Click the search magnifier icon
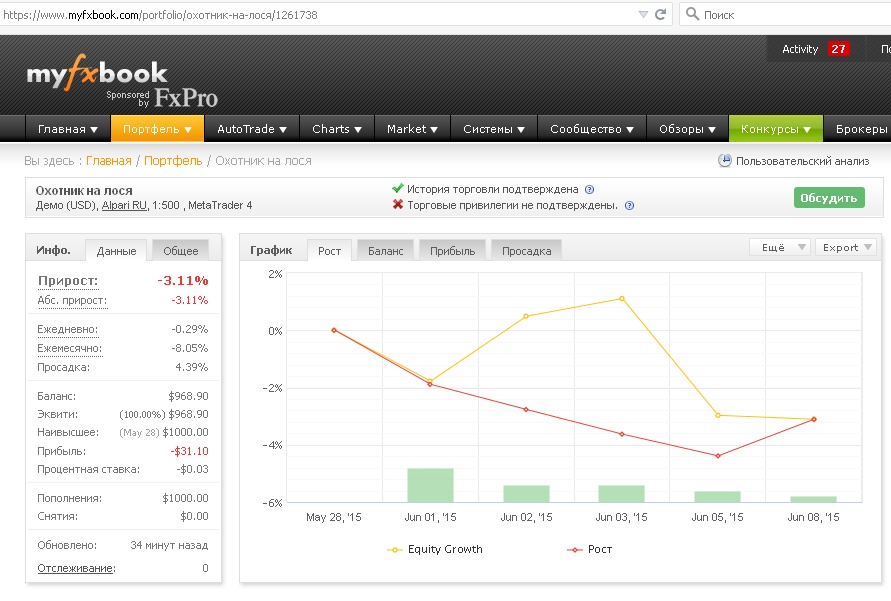The height and width of the screenshot is (601, 891). pyautogui.click(x=692, y=14)
